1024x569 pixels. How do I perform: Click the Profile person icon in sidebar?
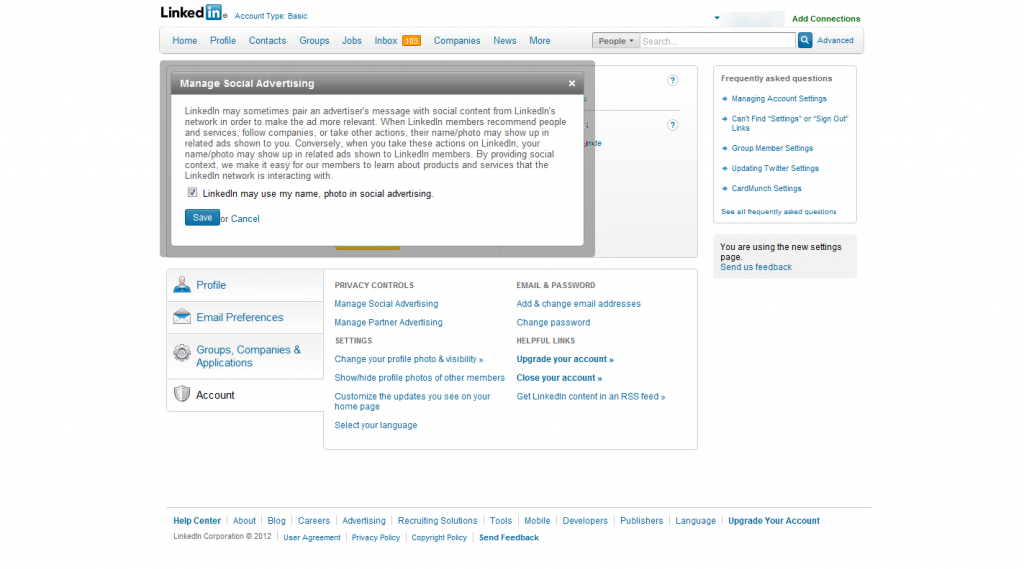click(x=182, y=285)
